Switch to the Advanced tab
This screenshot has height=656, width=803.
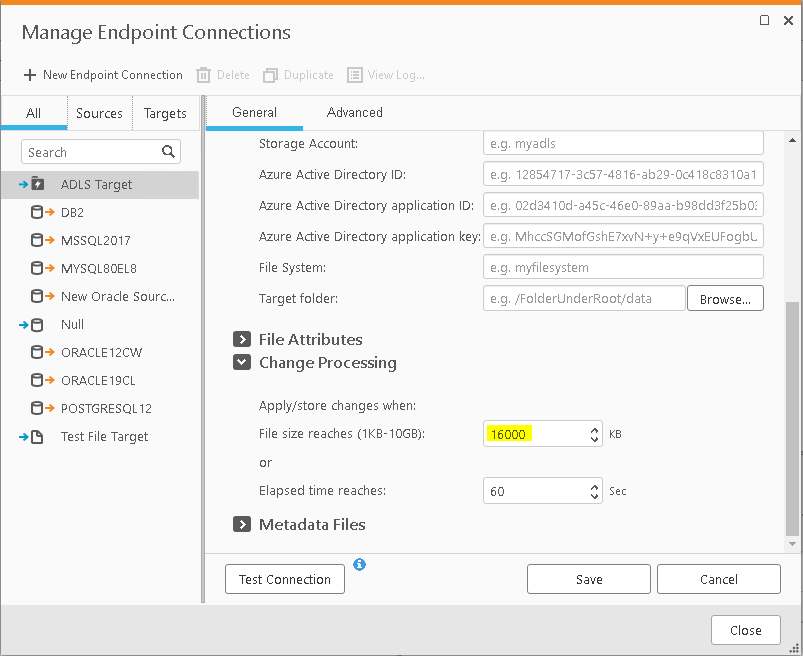(354, 113)
